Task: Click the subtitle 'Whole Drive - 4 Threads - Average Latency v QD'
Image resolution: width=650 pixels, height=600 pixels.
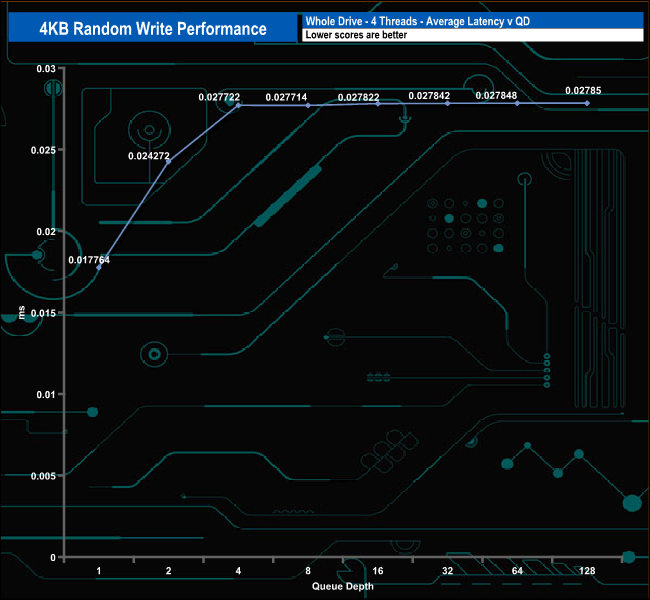Action: pos(418,21)
